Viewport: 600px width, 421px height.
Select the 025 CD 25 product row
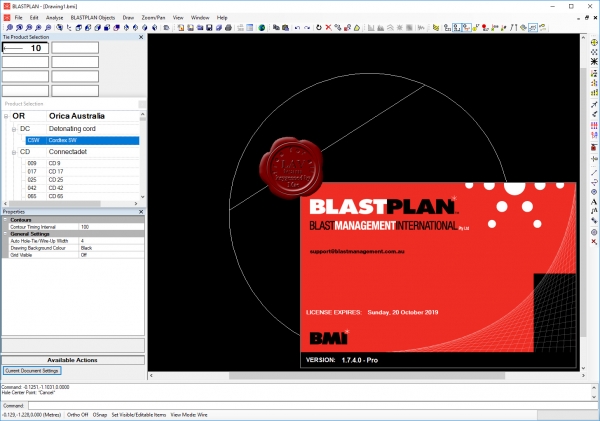click(x=82, y=180)
